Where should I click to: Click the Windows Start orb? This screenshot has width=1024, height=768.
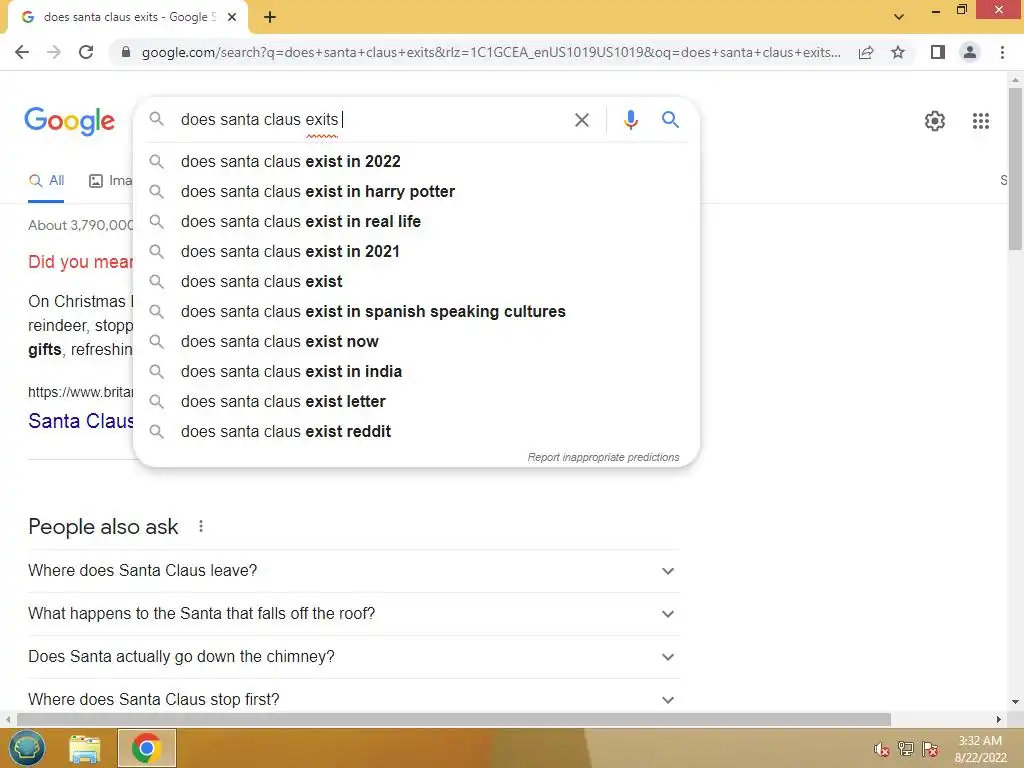click(26, 748)
